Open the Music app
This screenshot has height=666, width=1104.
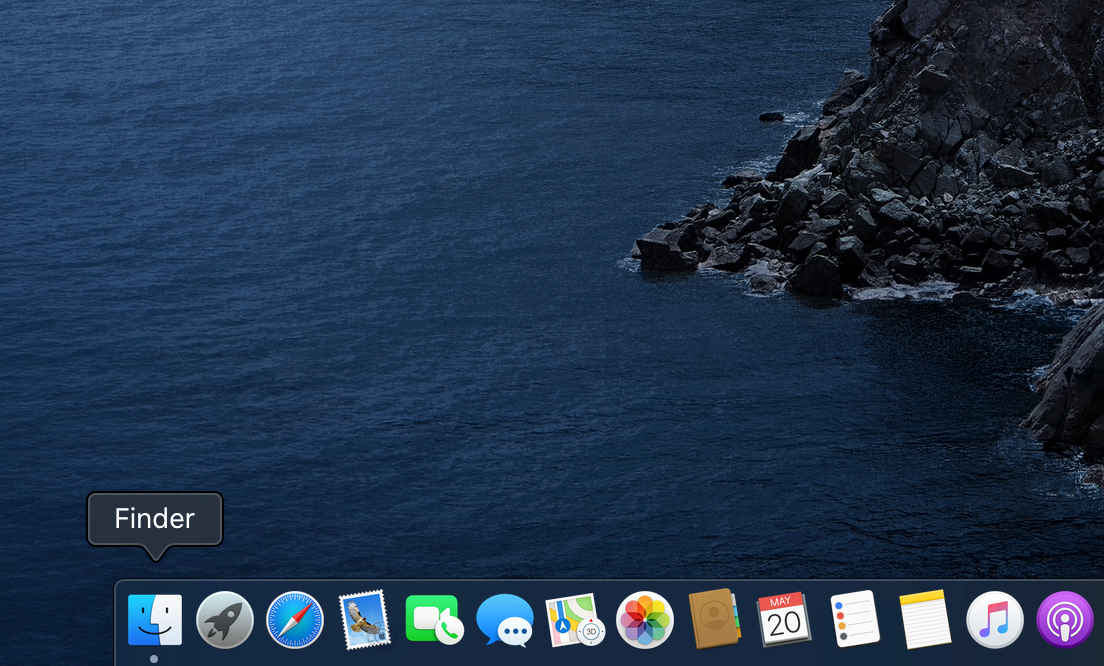(x=994, y=620)
